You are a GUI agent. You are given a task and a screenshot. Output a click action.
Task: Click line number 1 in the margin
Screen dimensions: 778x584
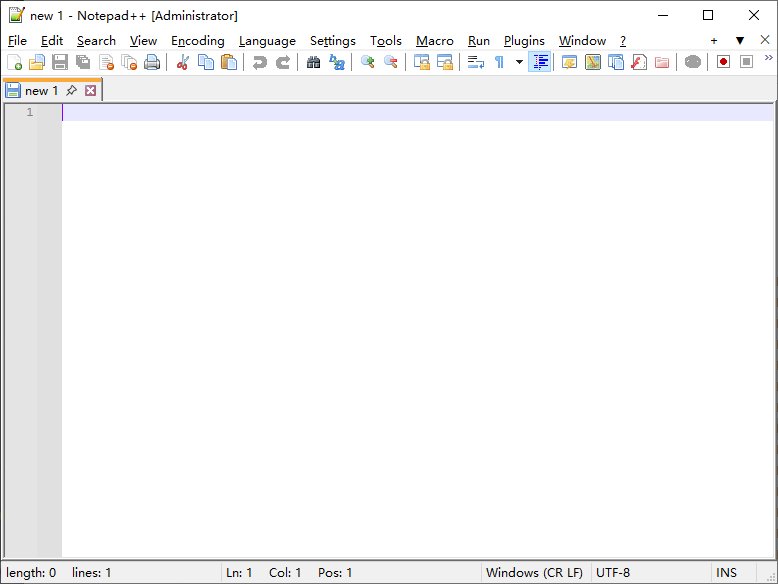30,112
